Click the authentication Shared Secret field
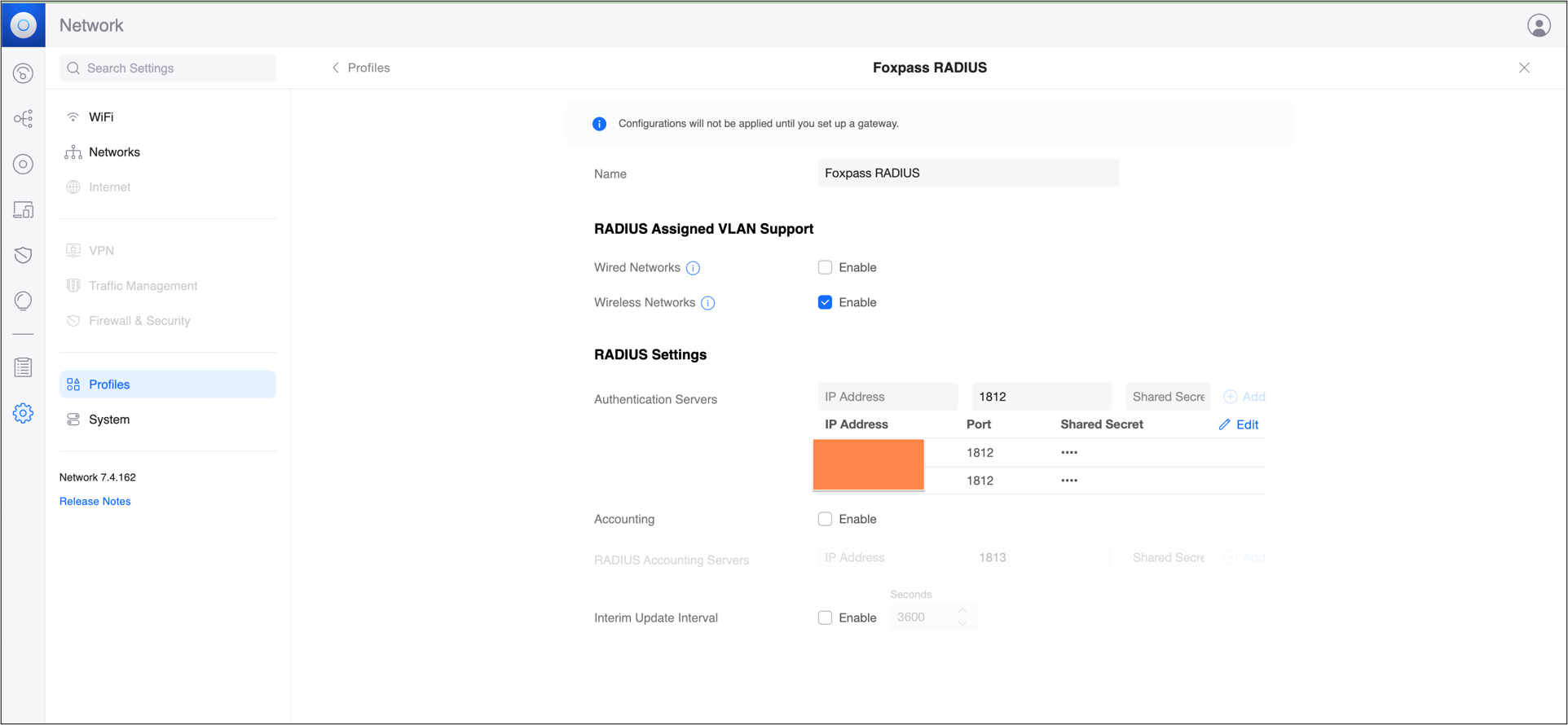Viewport: 1568px width, 725px height. pos(1168,397)
